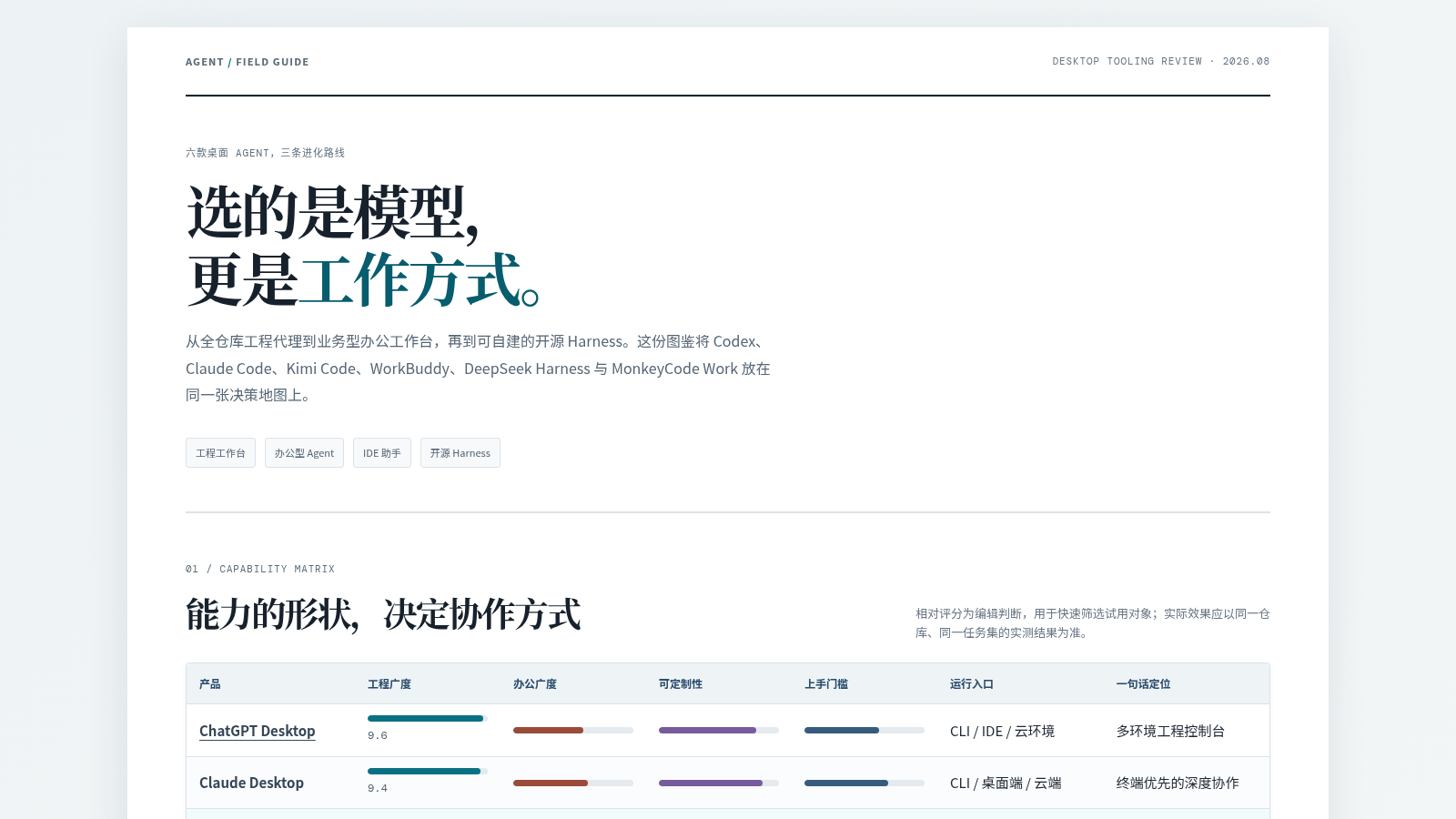Click the 相对评分为编辑判断 note paragraph

1093,623
